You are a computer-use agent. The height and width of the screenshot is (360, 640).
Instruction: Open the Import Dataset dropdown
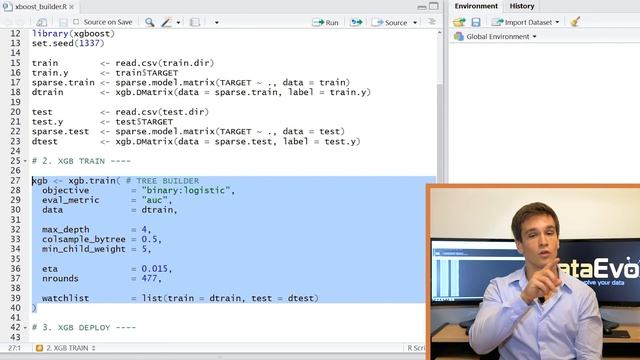coord(525,22)
